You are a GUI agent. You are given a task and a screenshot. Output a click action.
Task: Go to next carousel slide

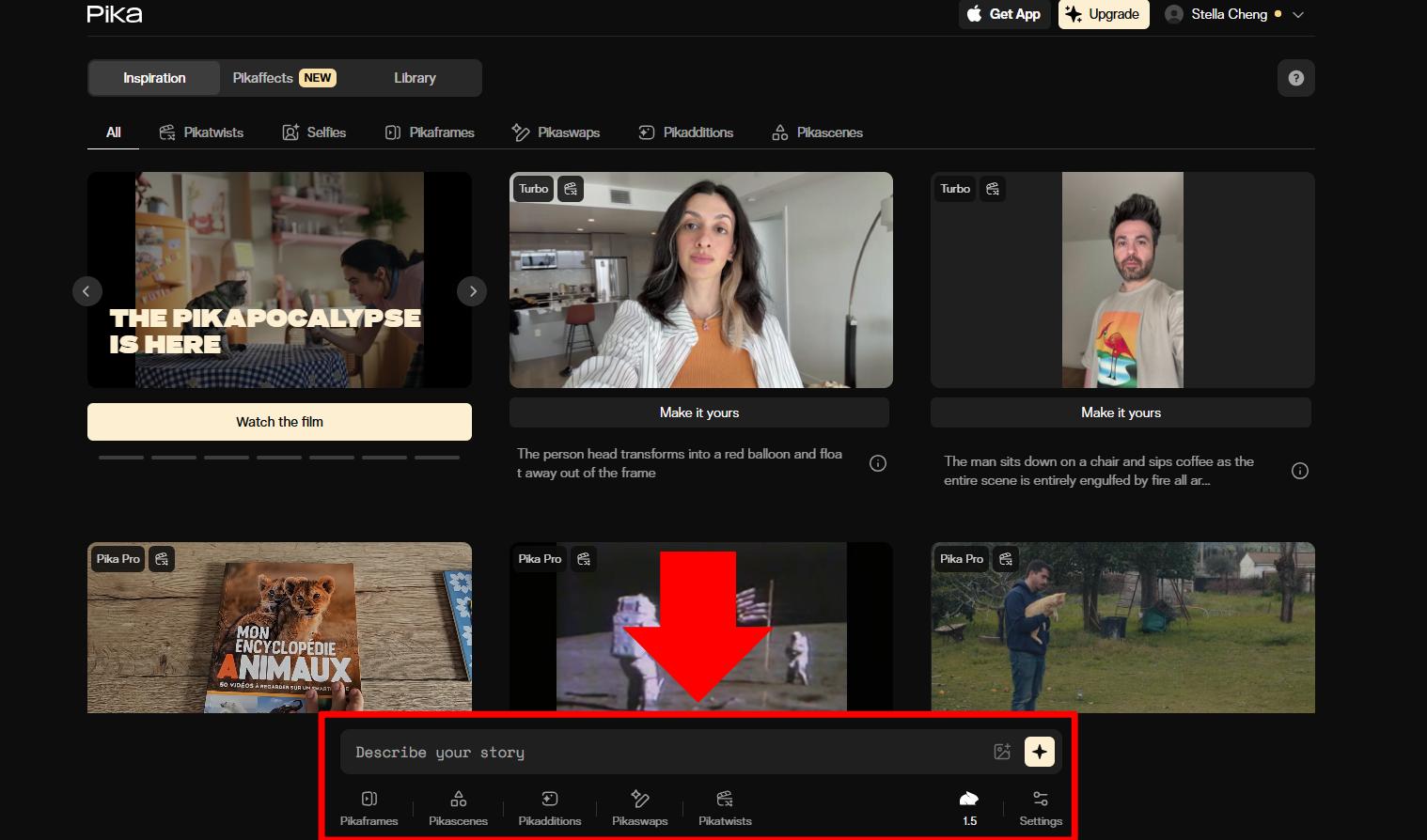tap(472, 291)
